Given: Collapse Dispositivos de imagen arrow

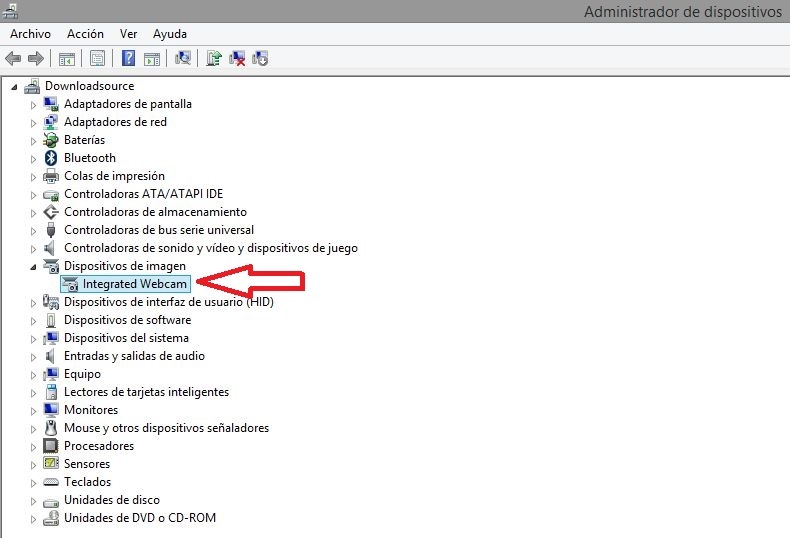Looking at the screenshot, I should pyautogui.click(x=33, y=267).
